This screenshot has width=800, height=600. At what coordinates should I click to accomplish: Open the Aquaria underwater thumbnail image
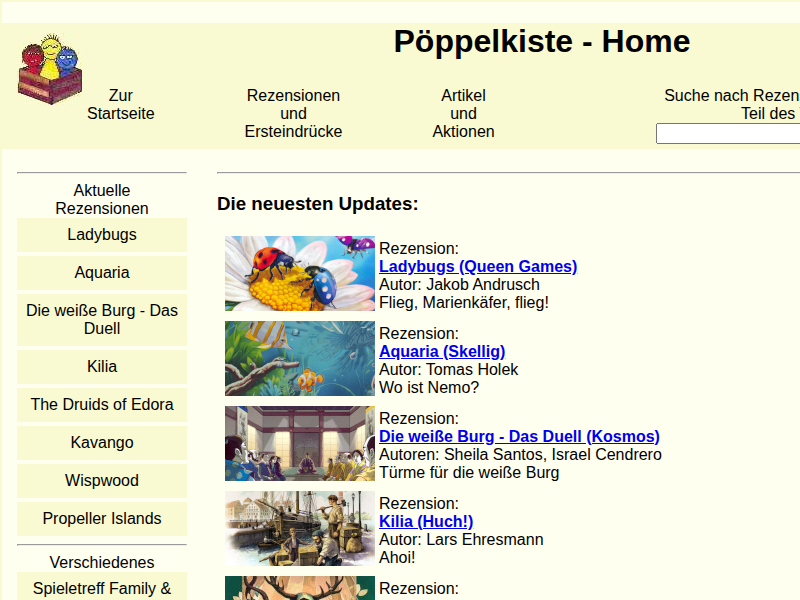300,359
